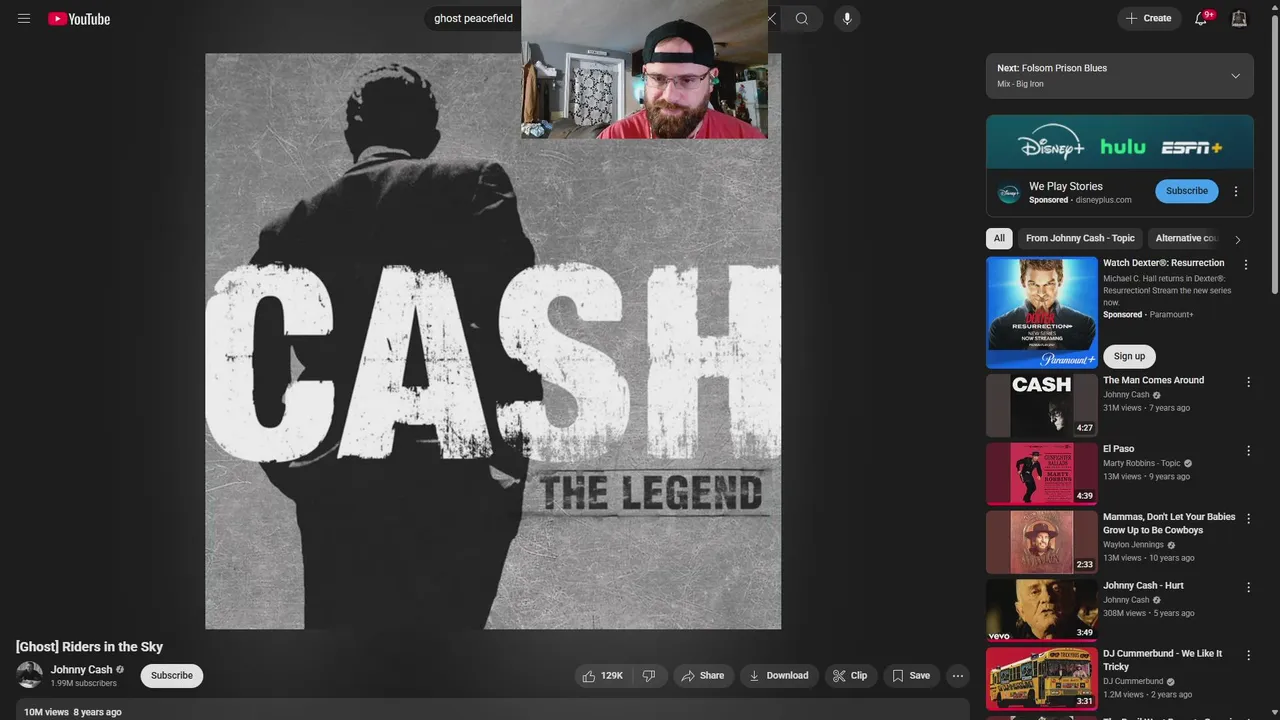Viewport: 1280px width, 720px height.
Task: Start voice search with microphone
Action: coord(847,19)
